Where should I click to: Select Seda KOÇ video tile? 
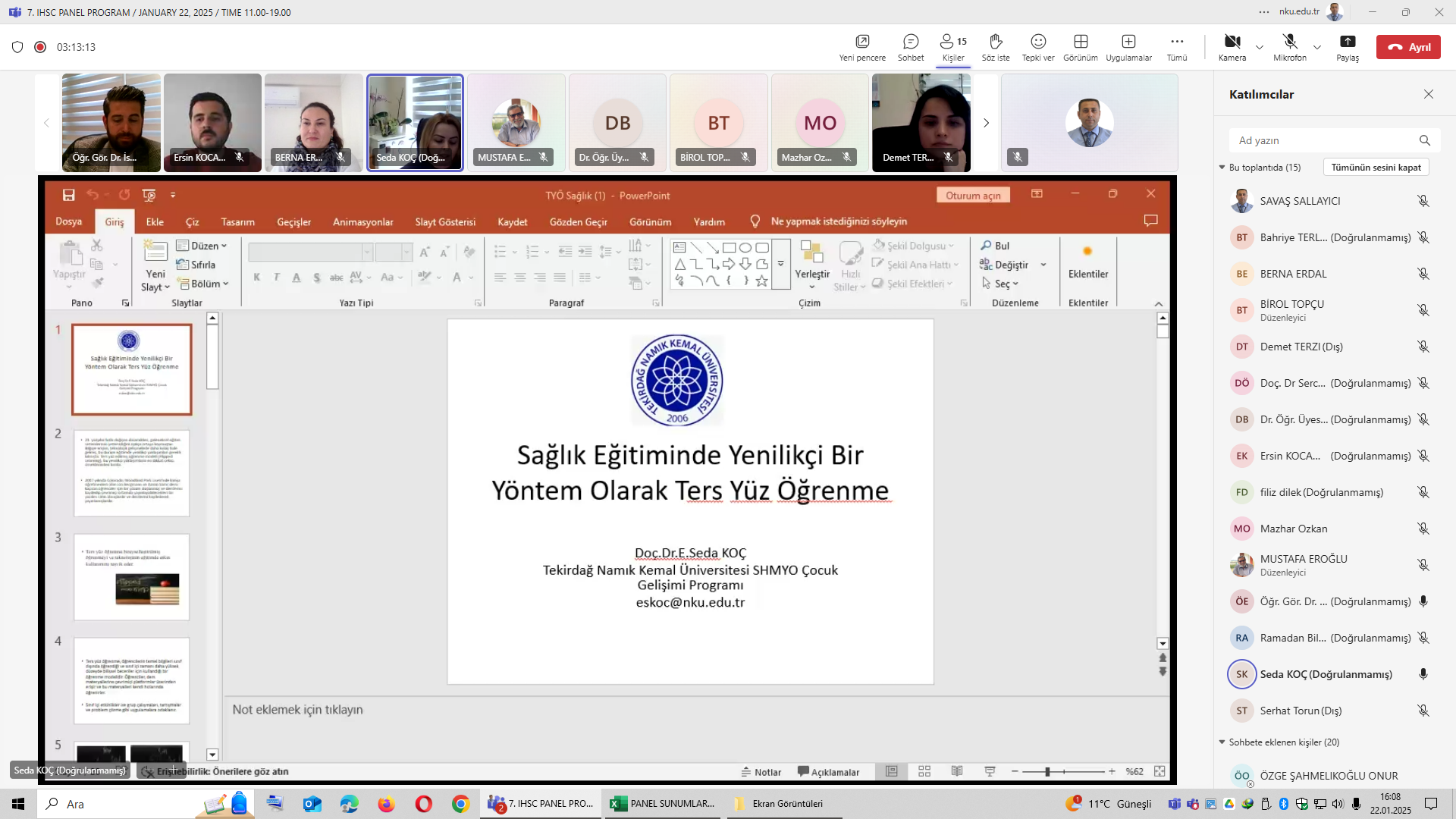(415, 123)
